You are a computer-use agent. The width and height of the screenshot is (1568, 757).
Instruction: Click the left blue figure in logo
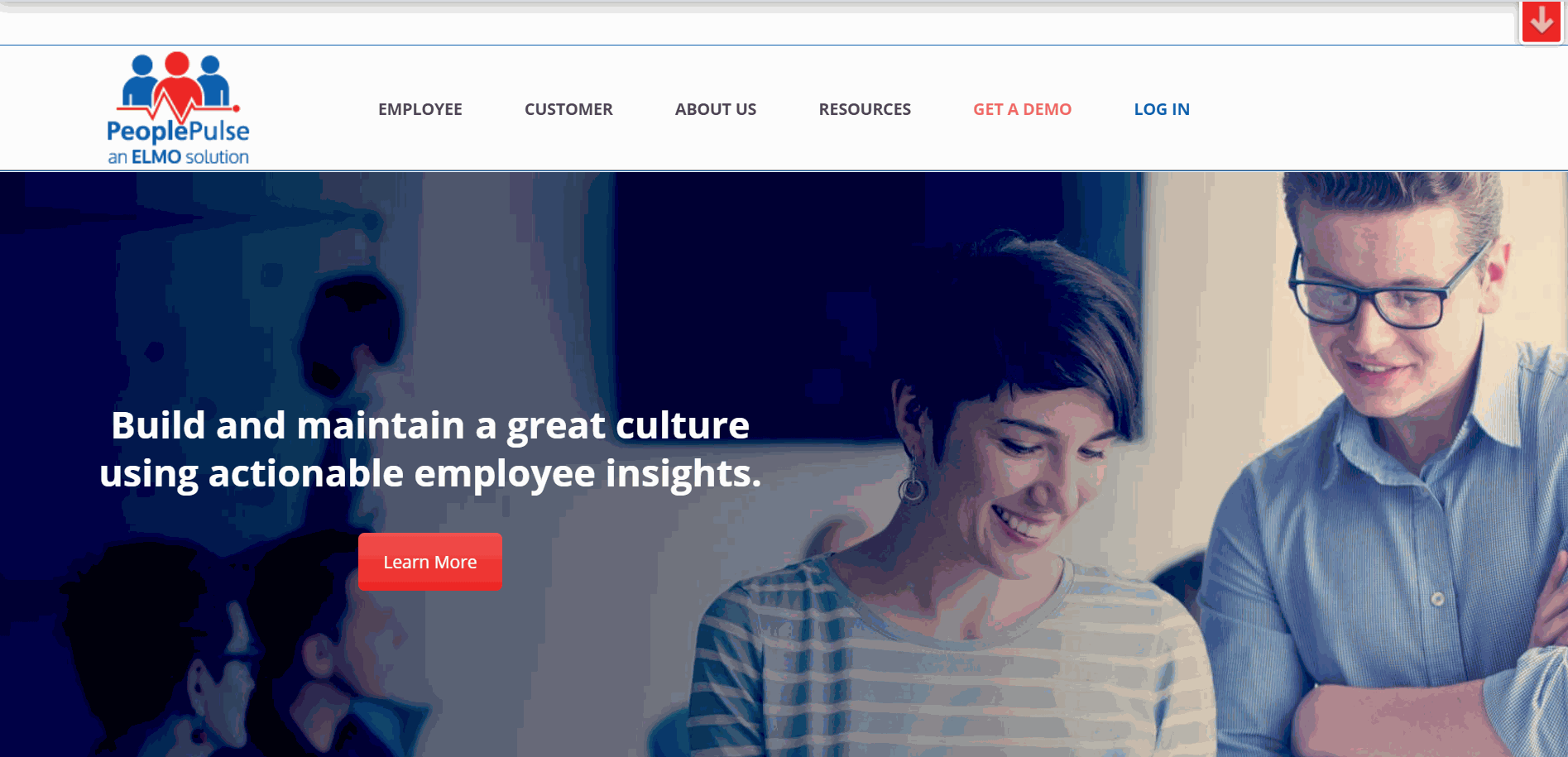click(x=141, y=81)
